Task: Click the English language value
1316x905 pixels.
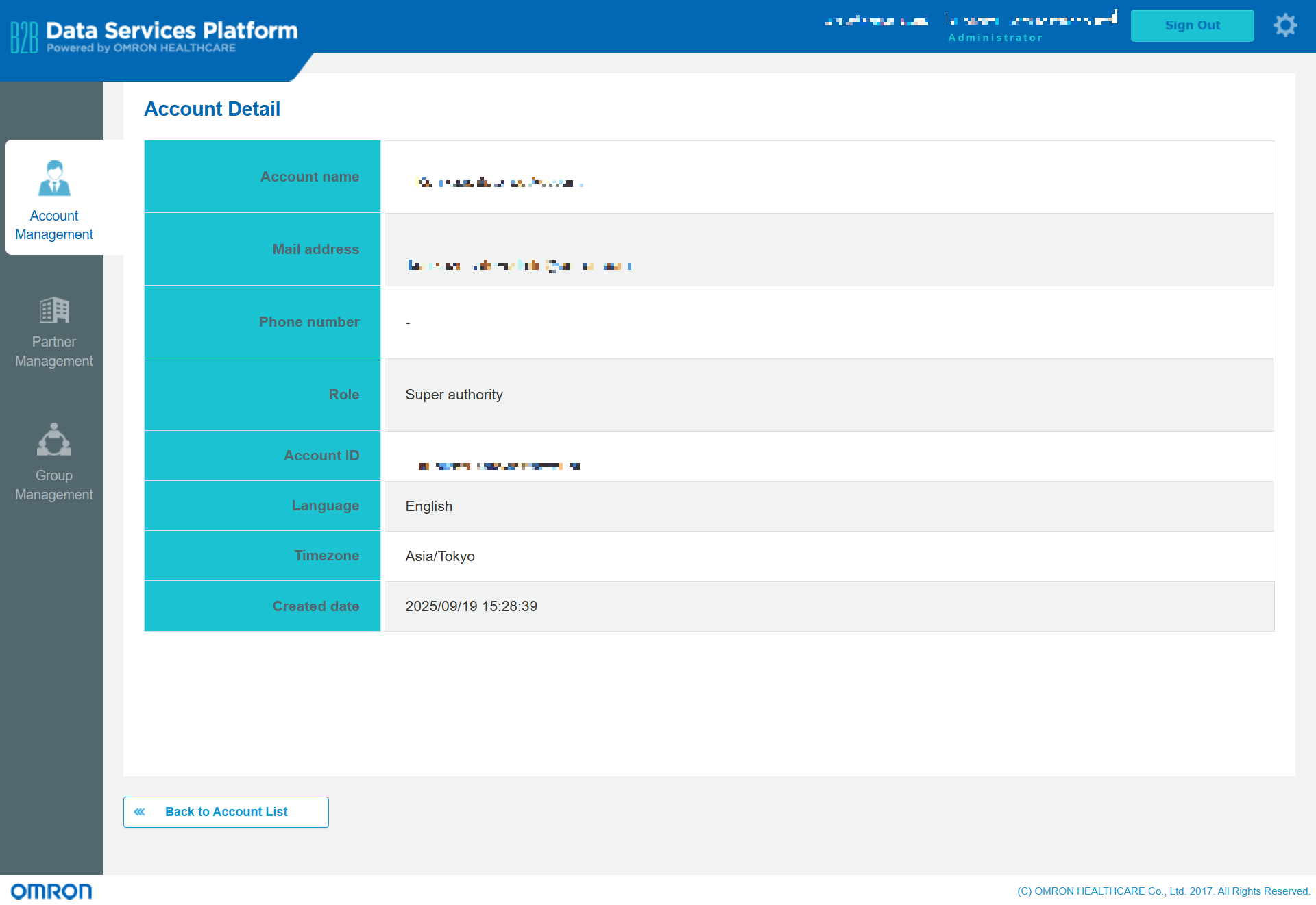Action: coord(428,506)
